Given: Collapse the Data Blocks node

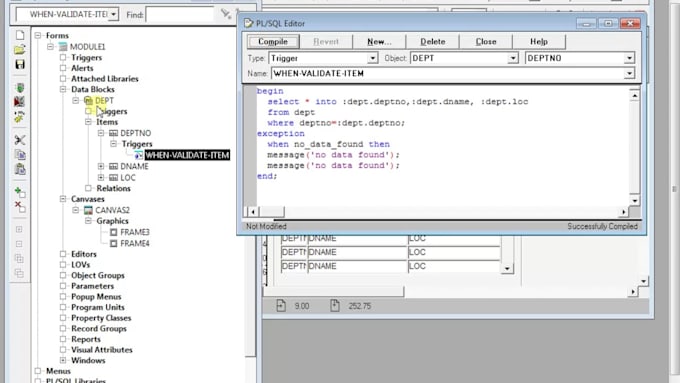Looking at the screenshot, I should [x=63, y=89].
